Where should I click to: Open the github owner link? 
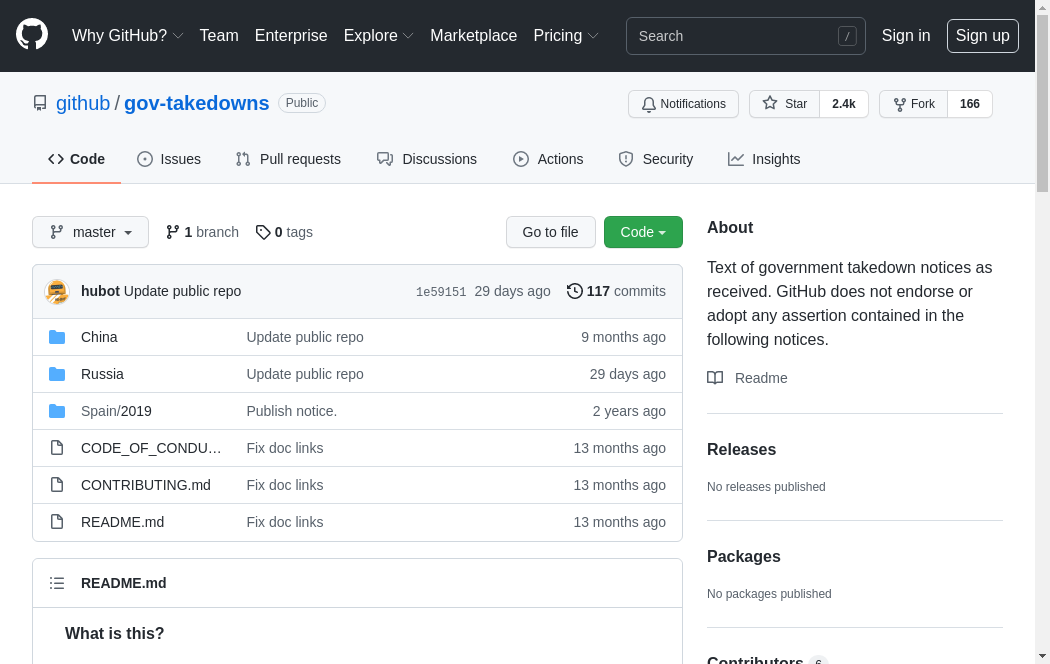(83, 103)
